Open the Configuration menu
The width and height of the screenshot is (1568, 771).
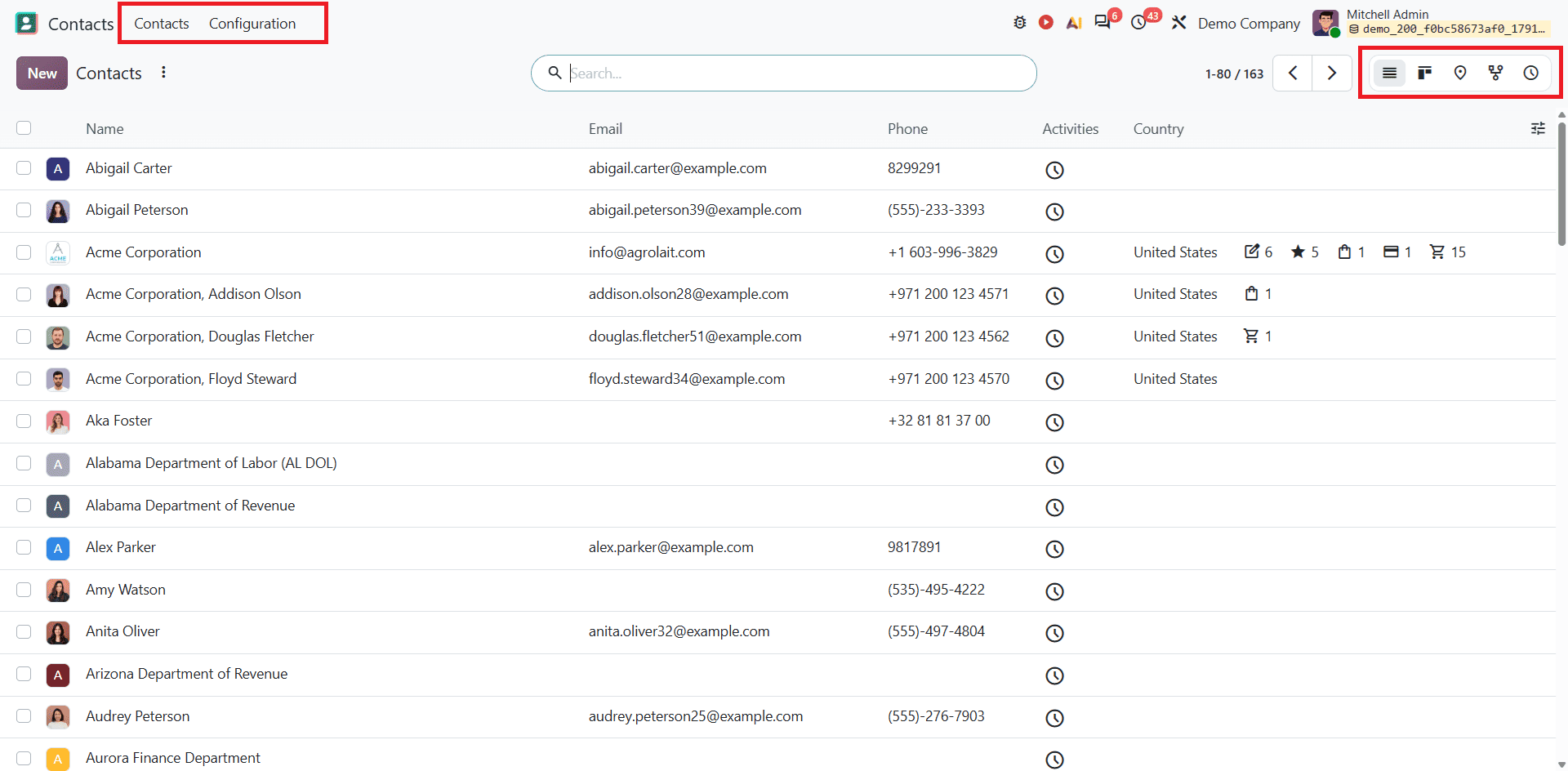[x=252, y=24]
